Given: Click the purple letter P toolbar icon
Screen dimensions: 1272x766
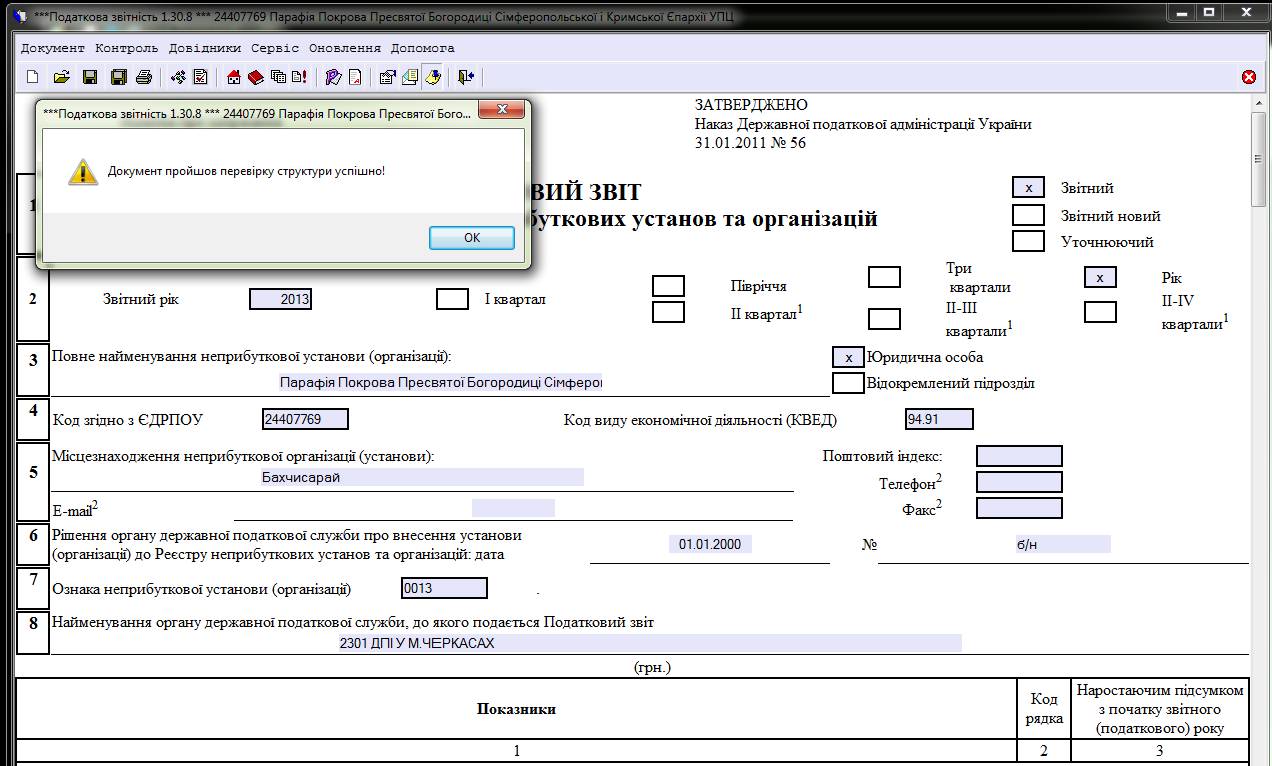Looking at the screenshot, I should (x=333, y=77).
